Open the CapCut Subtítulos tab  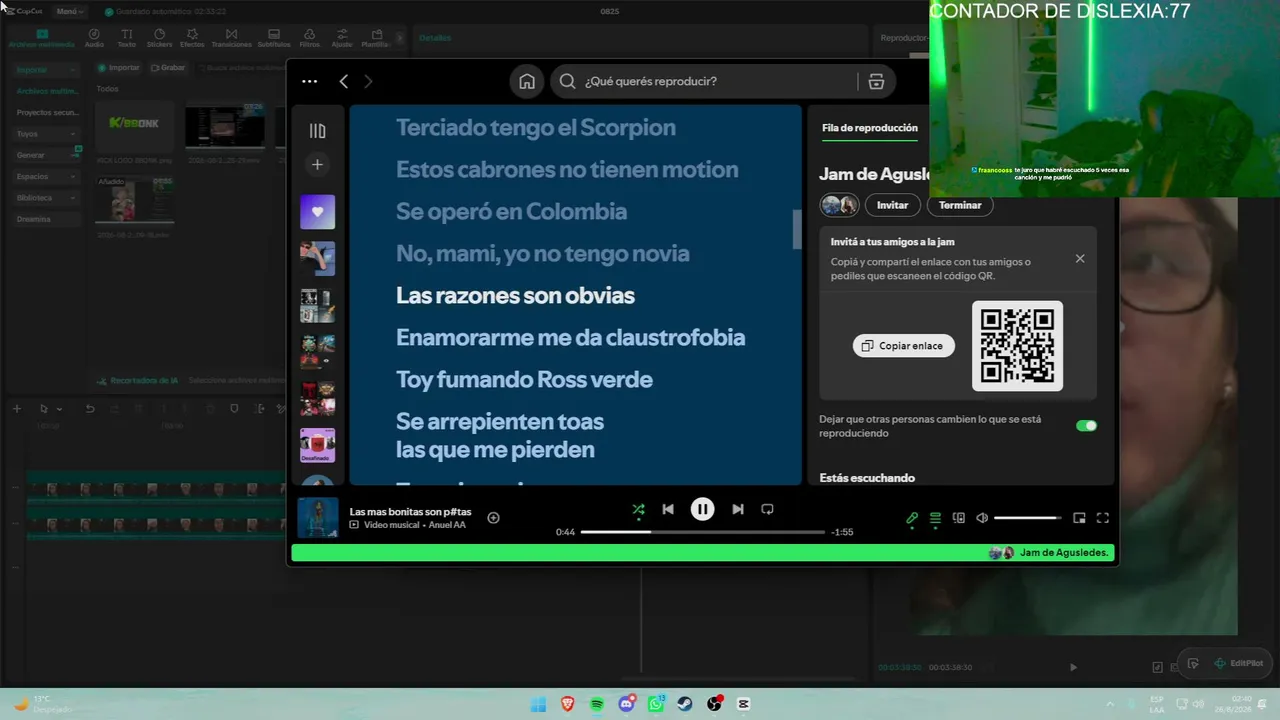point(274,38)
